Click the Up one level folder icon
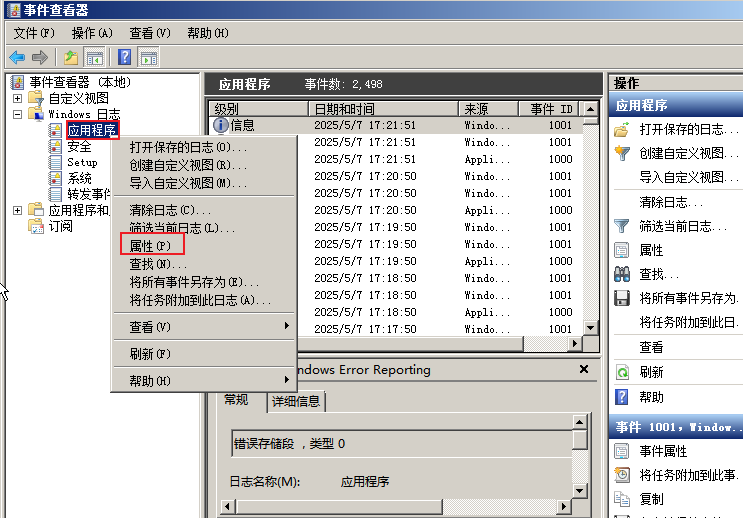Image resolution: width=743 pixels, height=518 pixels. 71,58
